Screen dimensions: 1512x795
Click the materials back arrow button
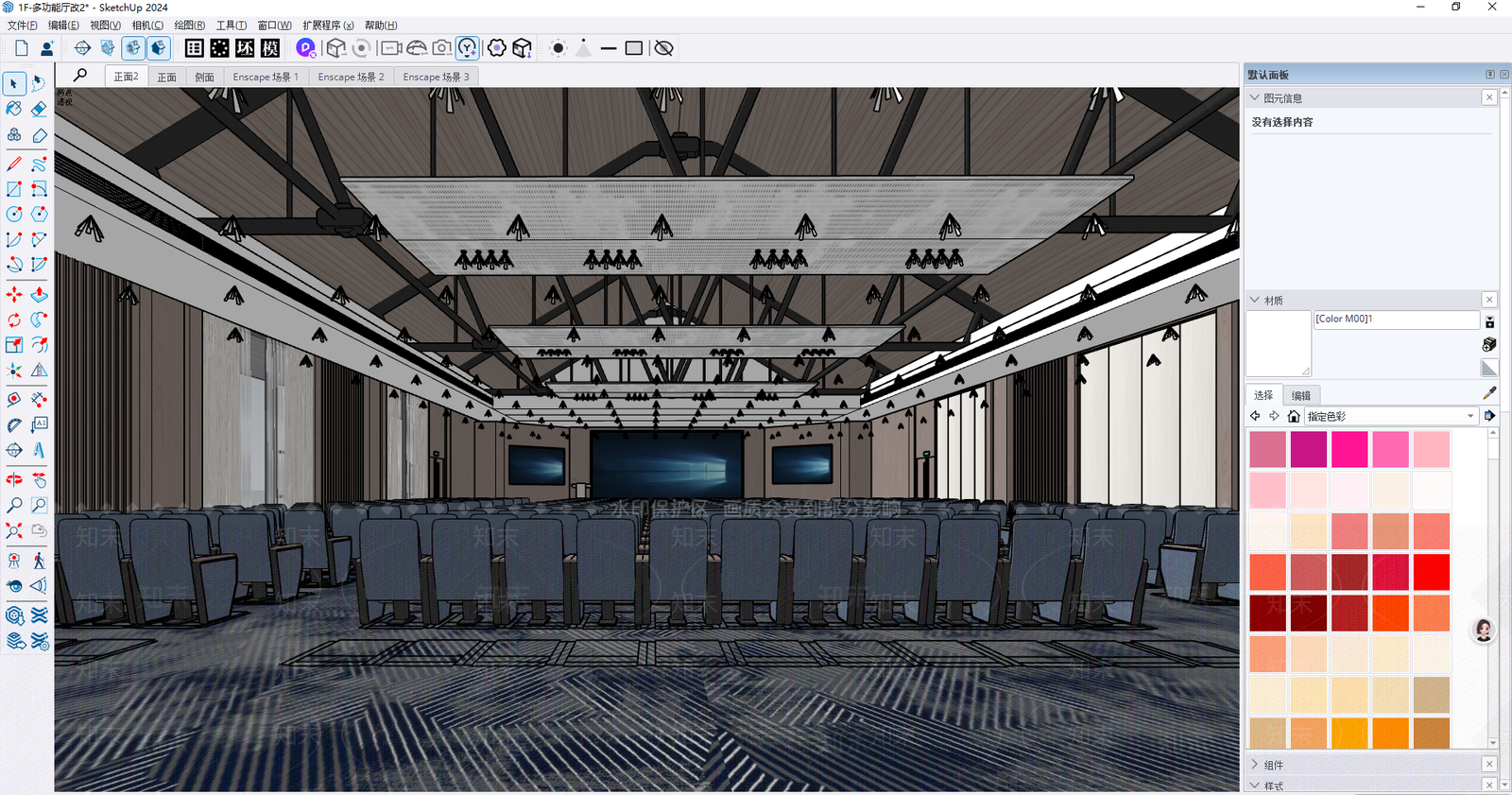(1255, 416)
